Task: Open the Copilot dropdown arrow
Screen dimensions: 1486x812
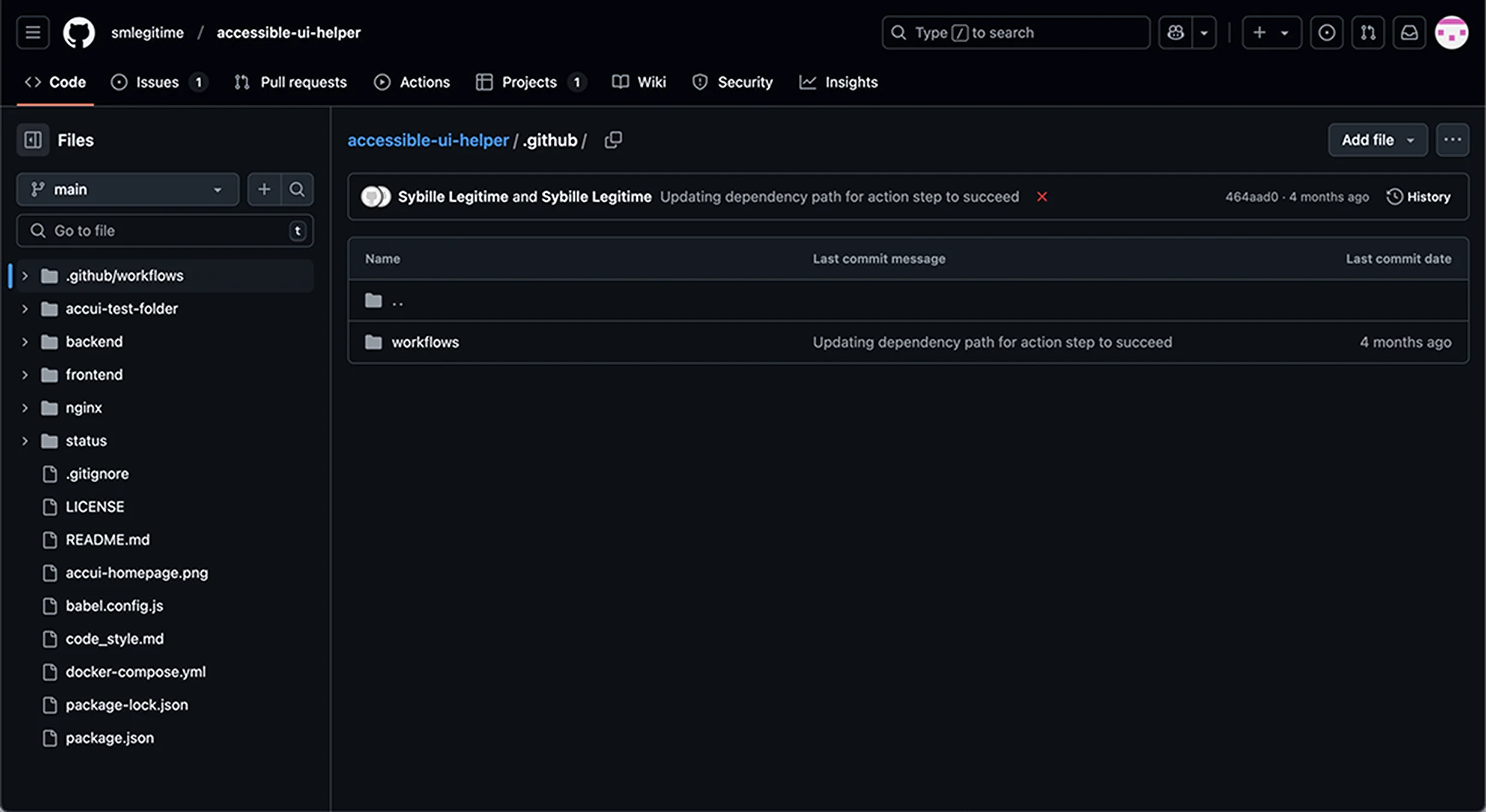Action: point(1204,32)
